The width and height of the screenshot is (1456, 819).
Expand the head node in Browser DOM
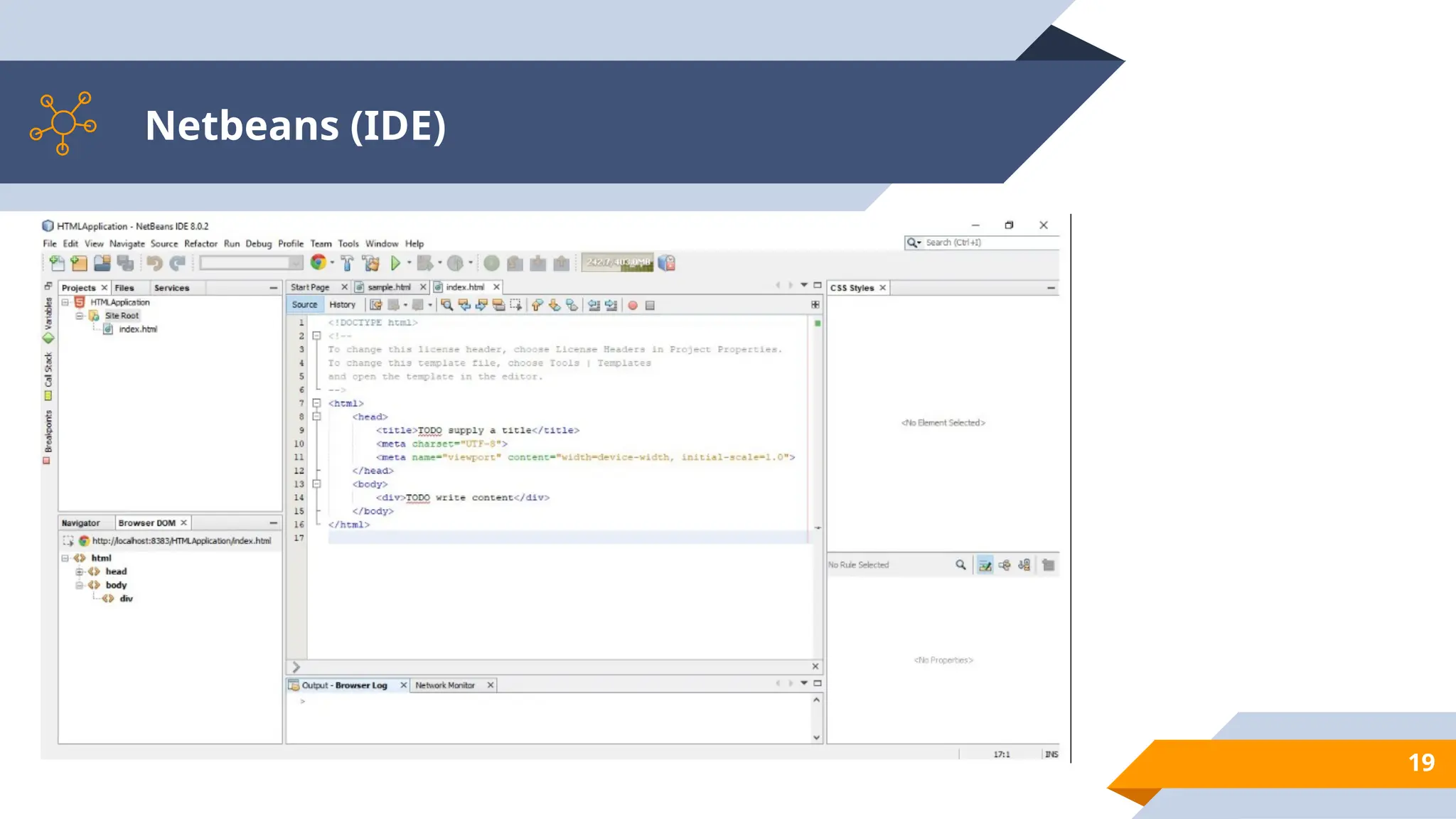(80, 572)
